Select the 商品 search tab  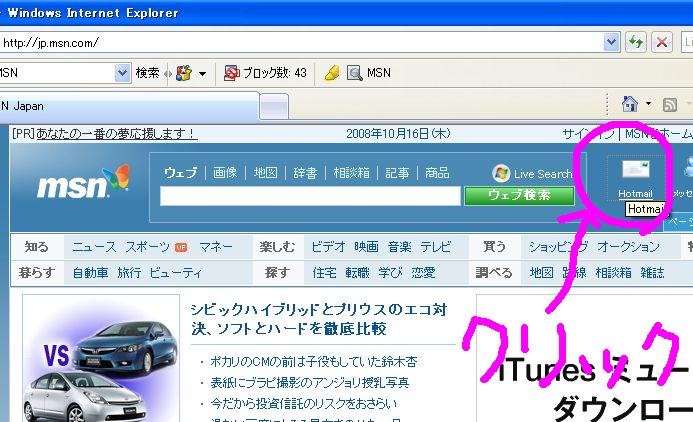(x=437, y=172)
